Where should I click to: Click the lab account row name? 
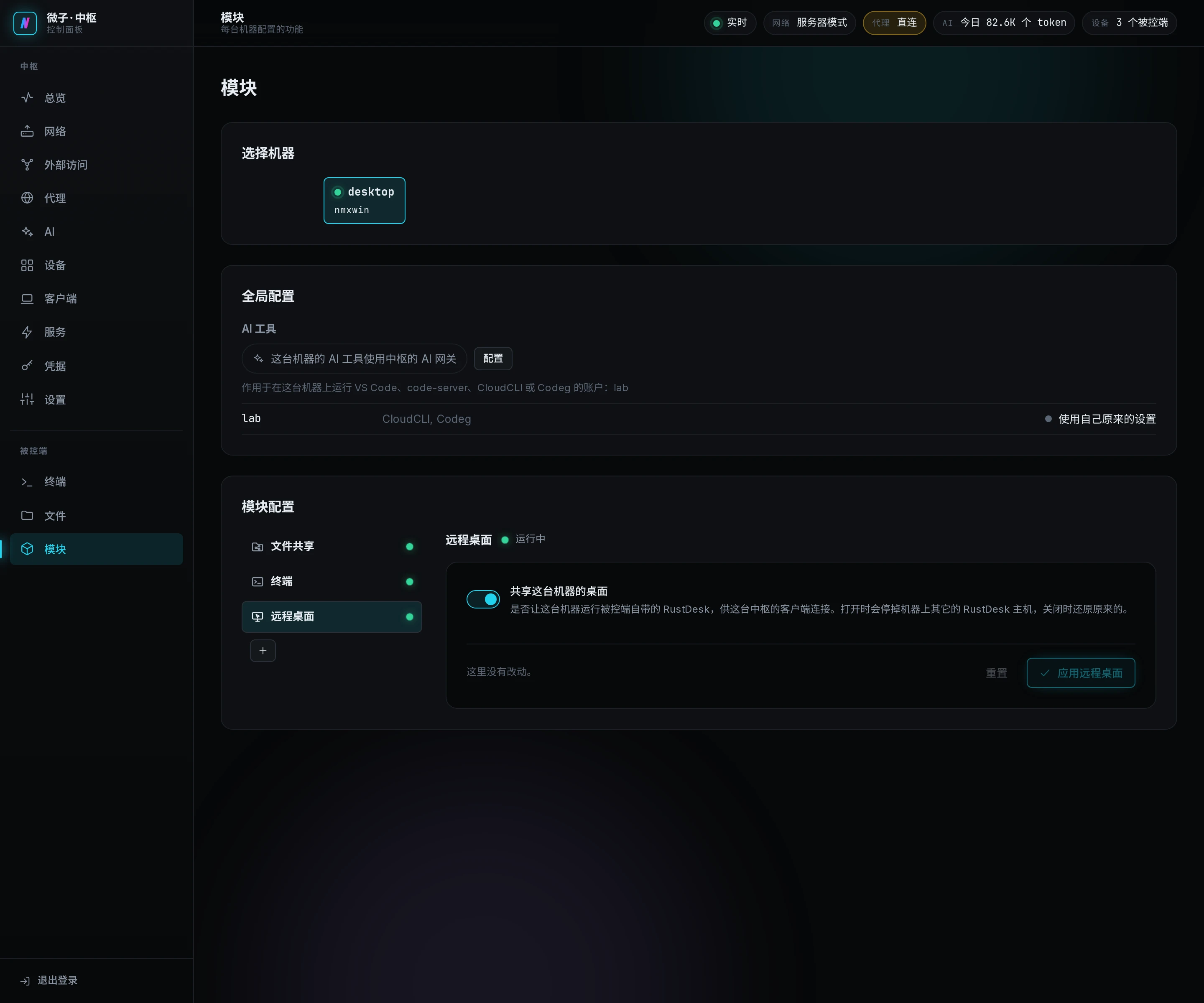251,418
